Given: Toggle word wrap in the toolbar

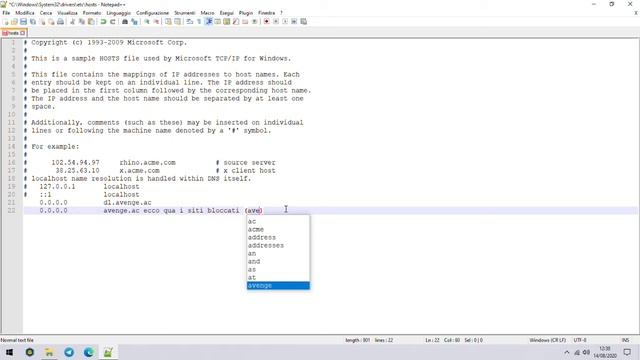Looking at the screenshot, I should (190, 22).
